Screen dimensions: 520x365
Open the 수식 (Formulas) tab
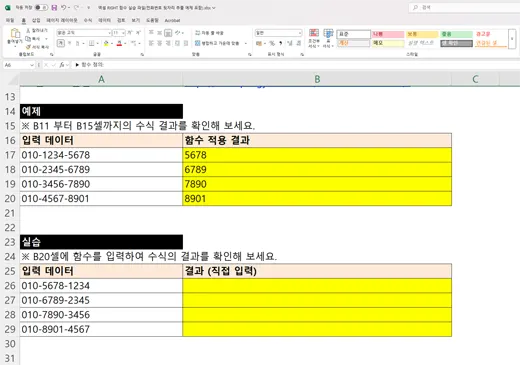point(88,20)
